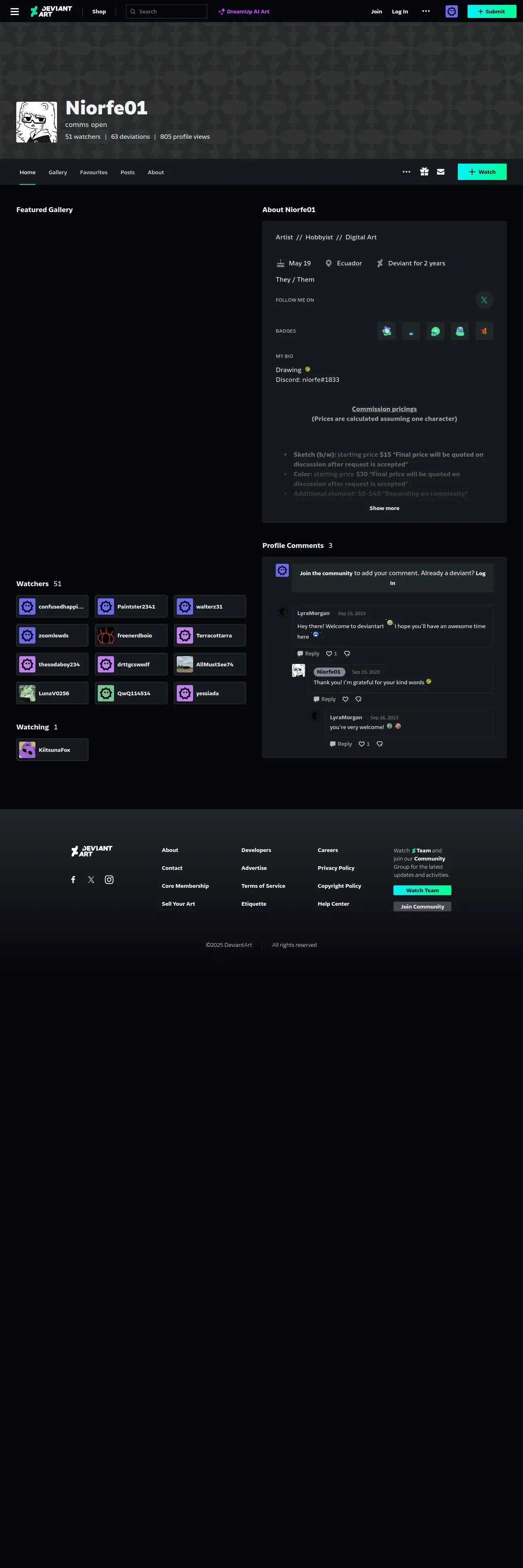
Task: Open the hamburger navigation menu
Action: 15,11
